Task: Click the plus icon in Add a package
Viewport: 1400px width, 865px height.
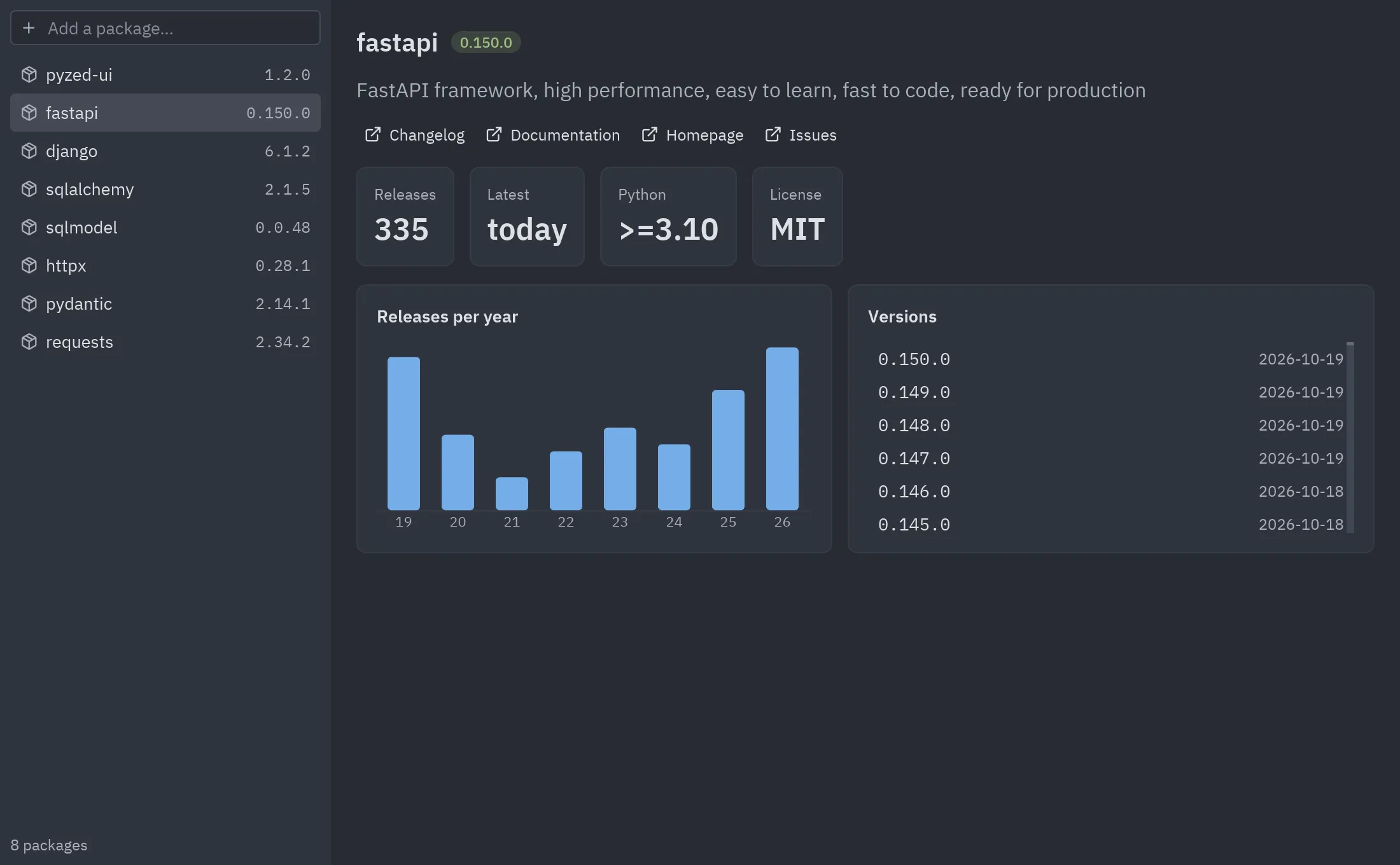Action: click(x=29, y=28)
